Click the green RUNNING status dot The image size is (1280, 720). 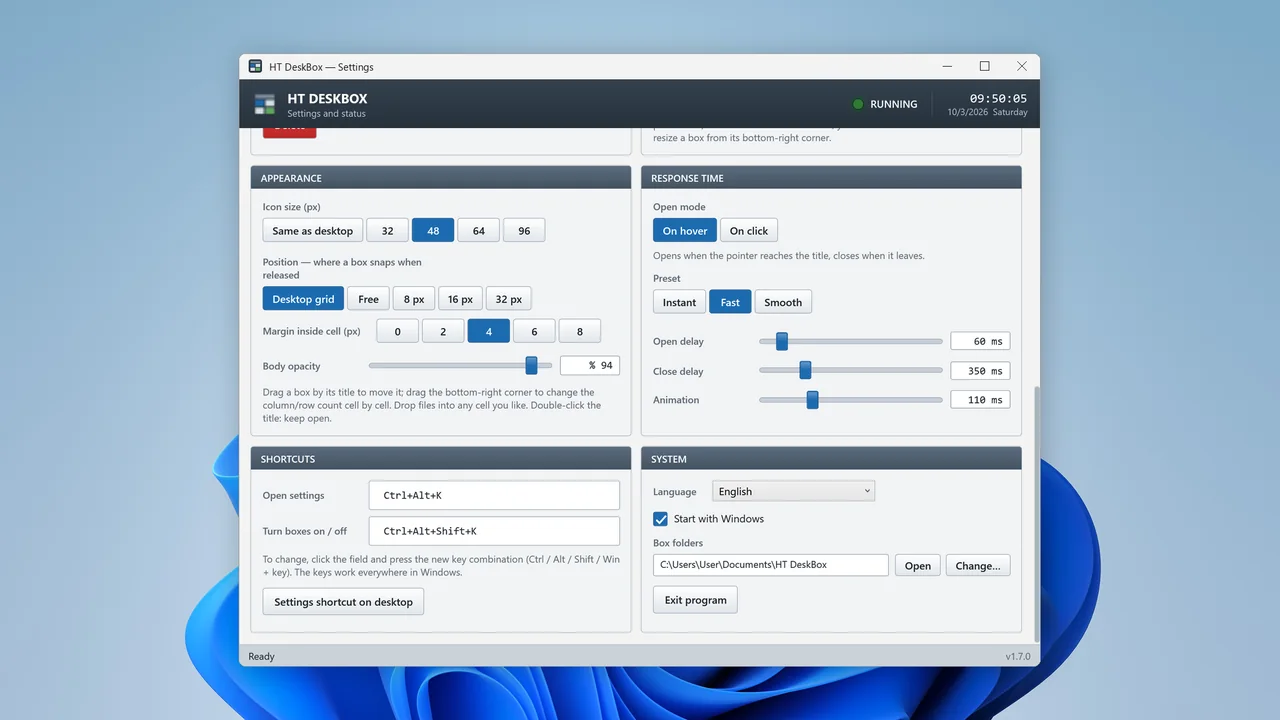pyautogui.click(x=857, y=104)
